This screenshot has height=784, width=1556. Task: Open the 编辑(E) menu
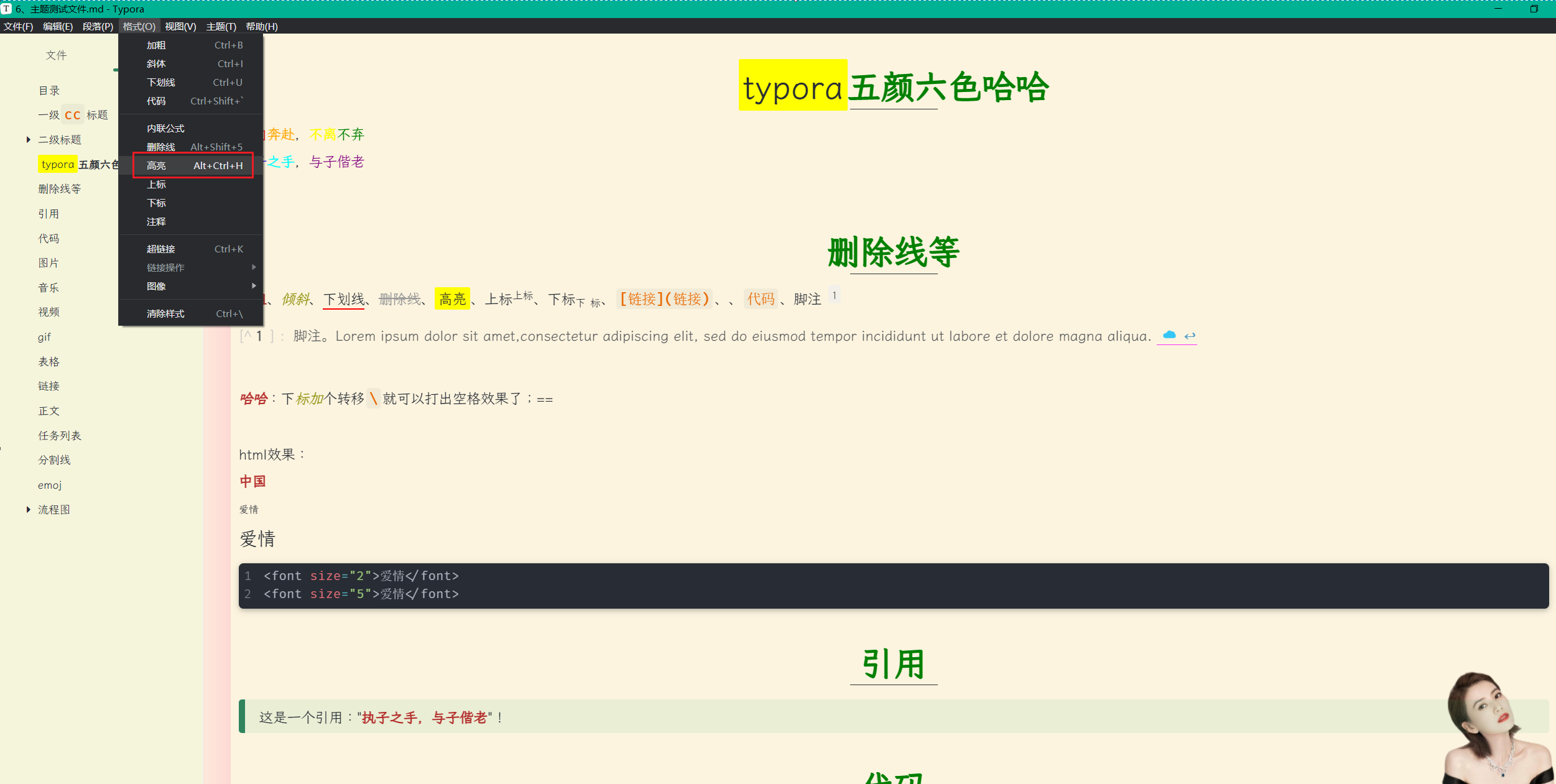click(x=58, y=26)
